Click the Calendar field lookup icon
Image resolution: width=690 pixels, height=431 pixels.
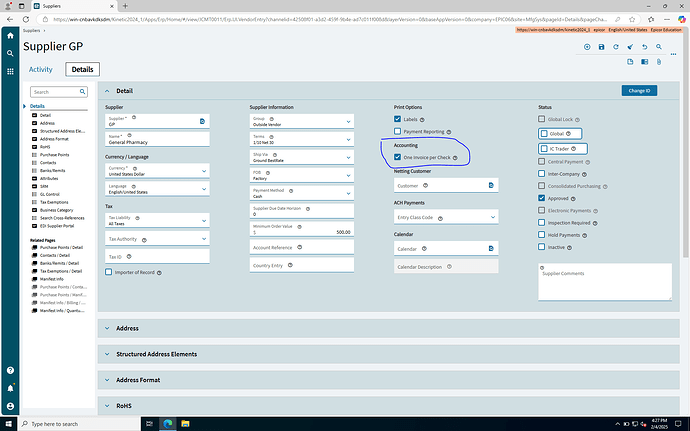(x=491, y=248)
